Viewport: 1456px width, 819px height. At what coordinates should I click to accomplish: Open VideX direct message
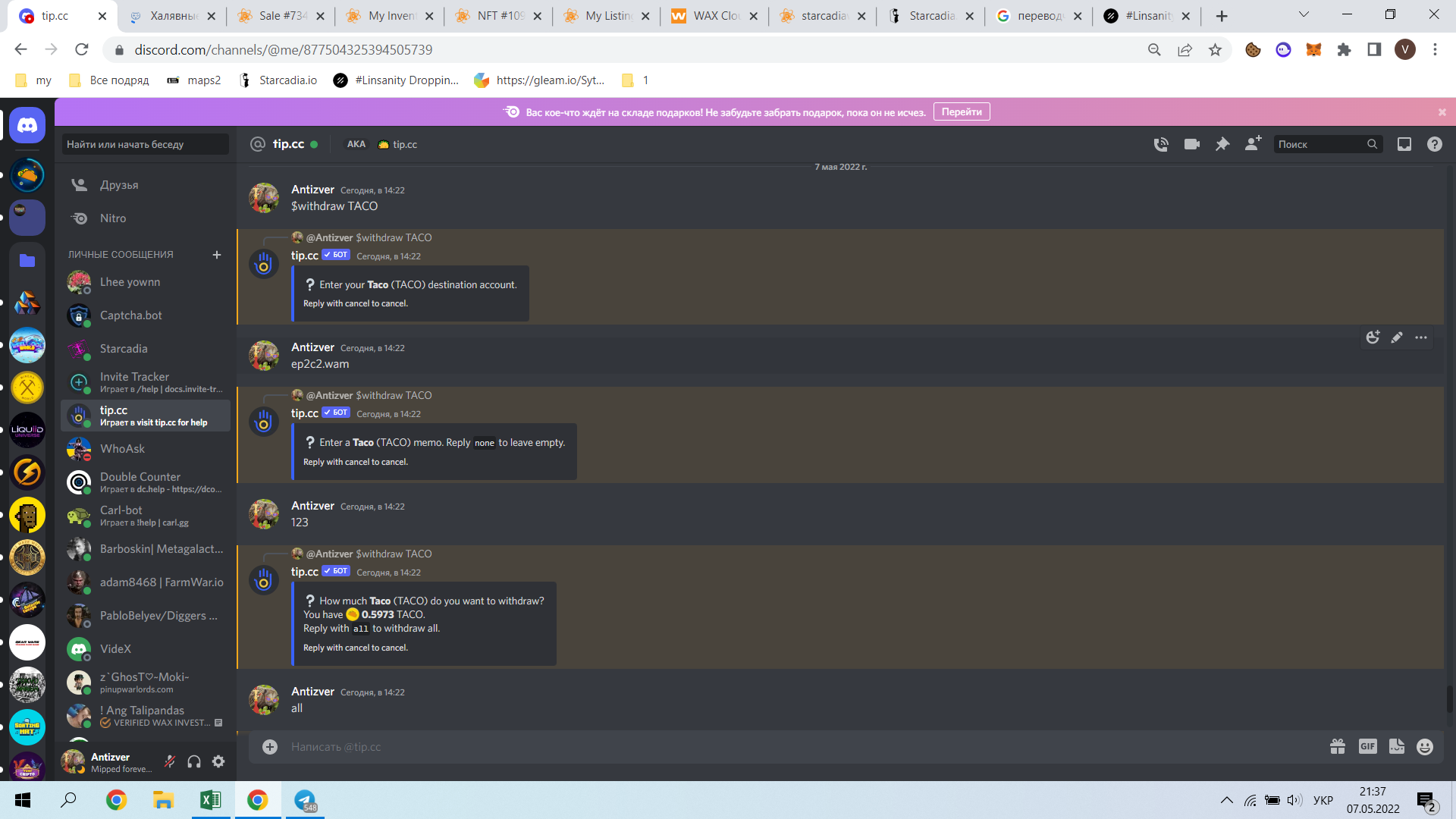coord(145,649)
